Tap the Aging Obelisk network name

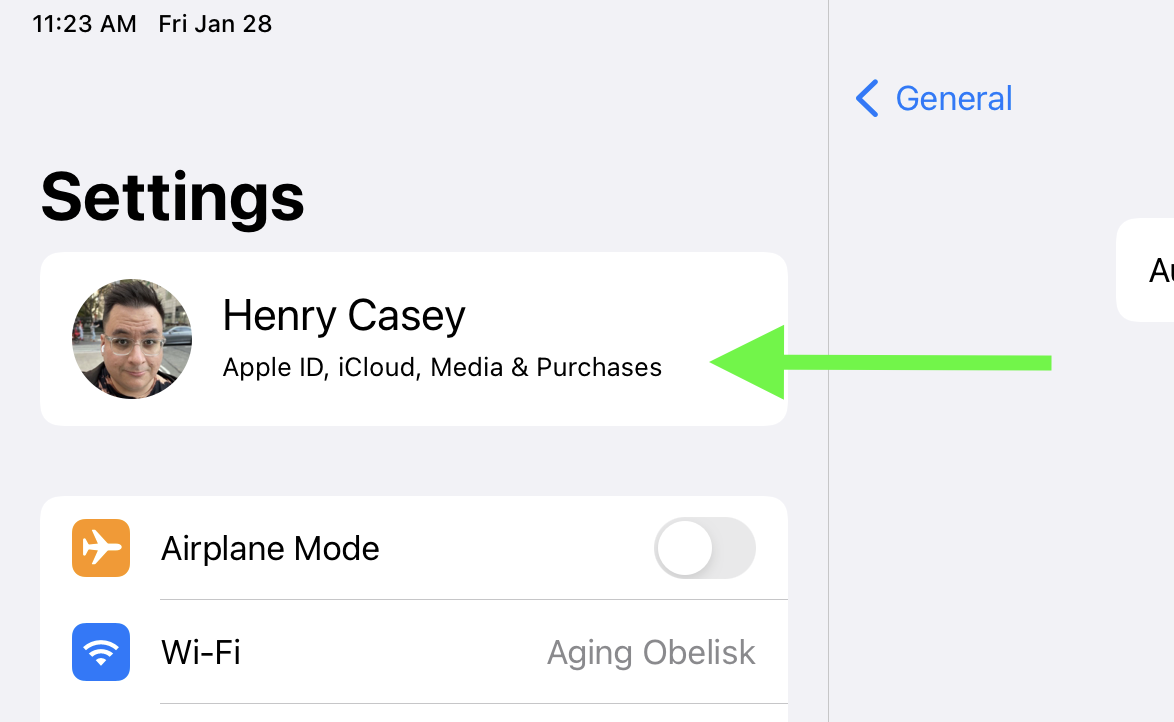point(650,652)
